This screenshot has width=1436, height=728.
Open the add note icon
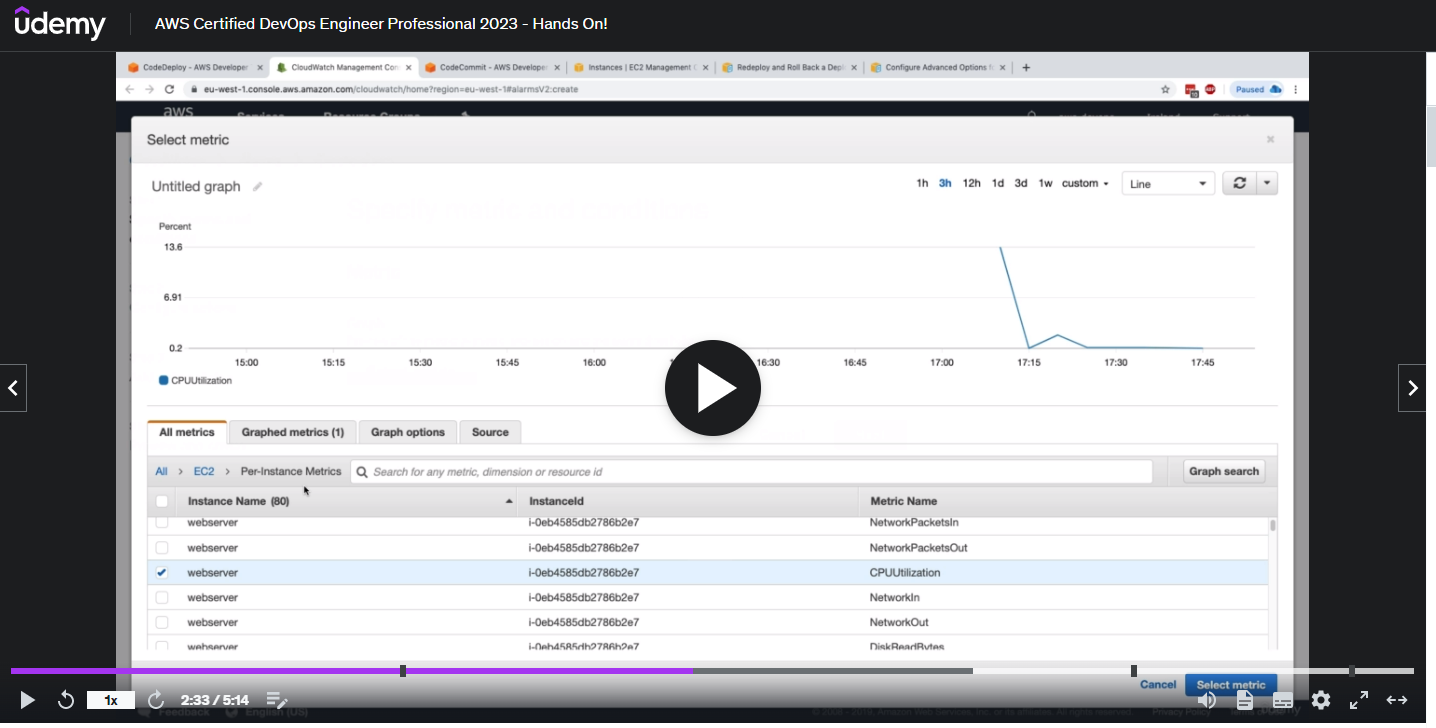click(x=277, y=700)
